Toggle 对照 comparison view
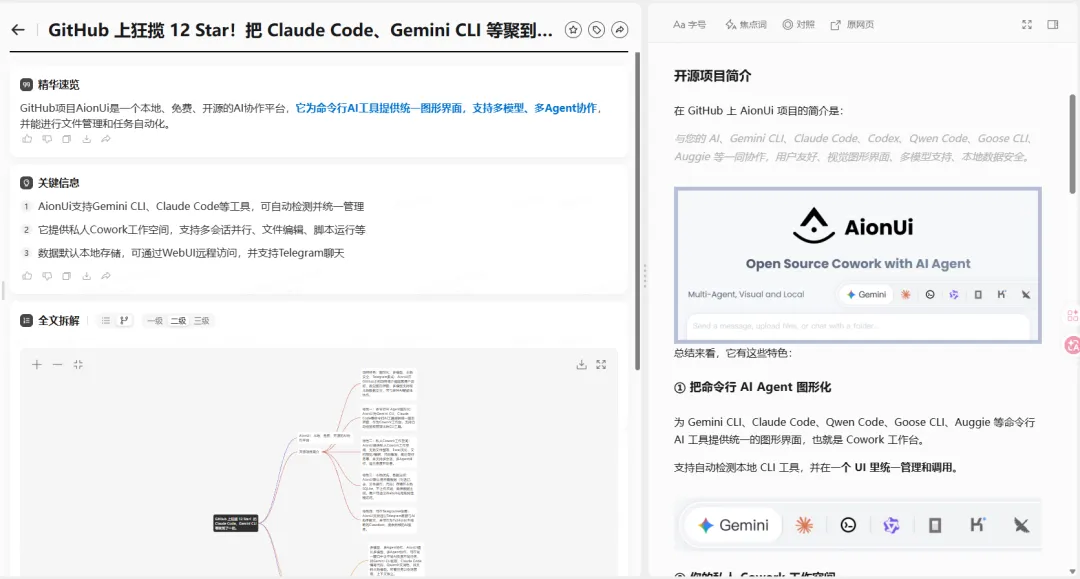Viewport: 1080px width, 579px height. [798, 25]
